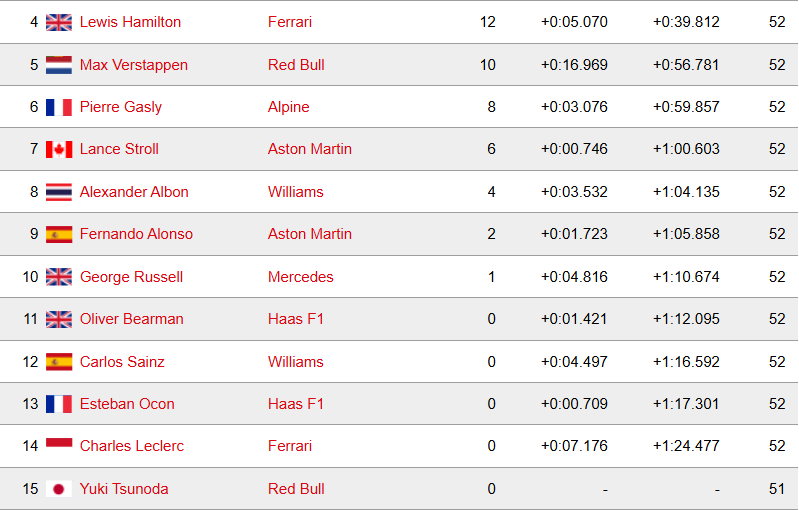Open Haas F1 link in Bearman's row
The width and height of the screenshot is (799, 510).
click(x=296, y=319)
